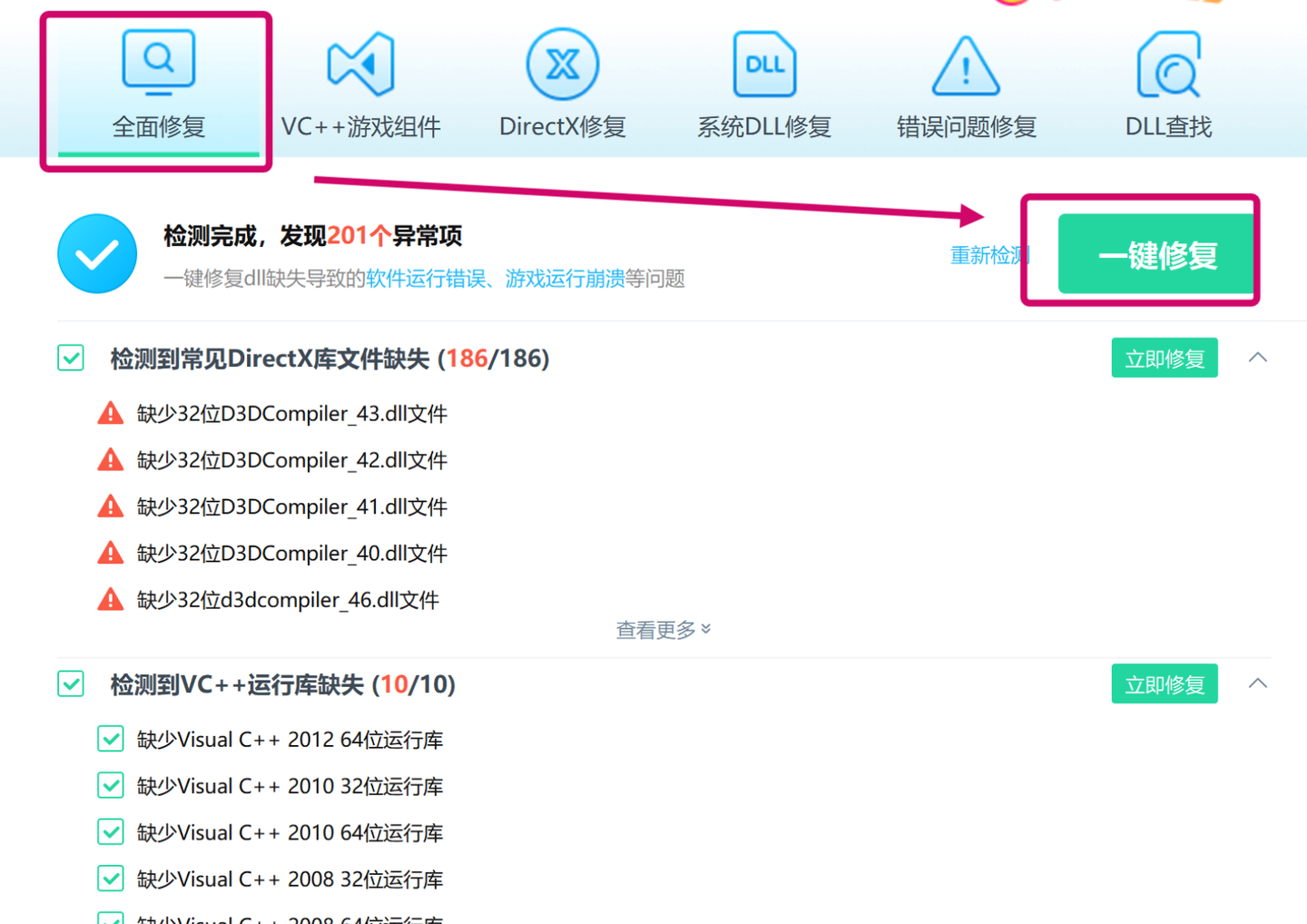This screenshot has height=924, width=1307.
Task: Click the 重新检测 link
Action: pos(989,255)
